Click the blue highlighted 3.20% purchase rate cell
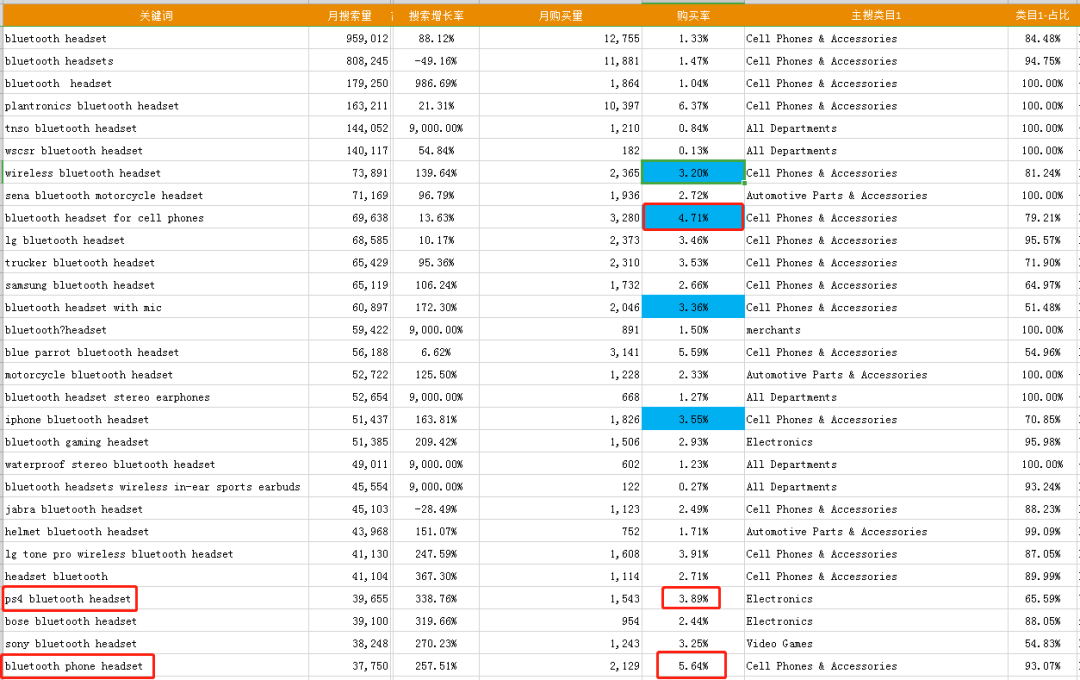Viewport: 1080px width, 680px height. click(x=693, y=173)
